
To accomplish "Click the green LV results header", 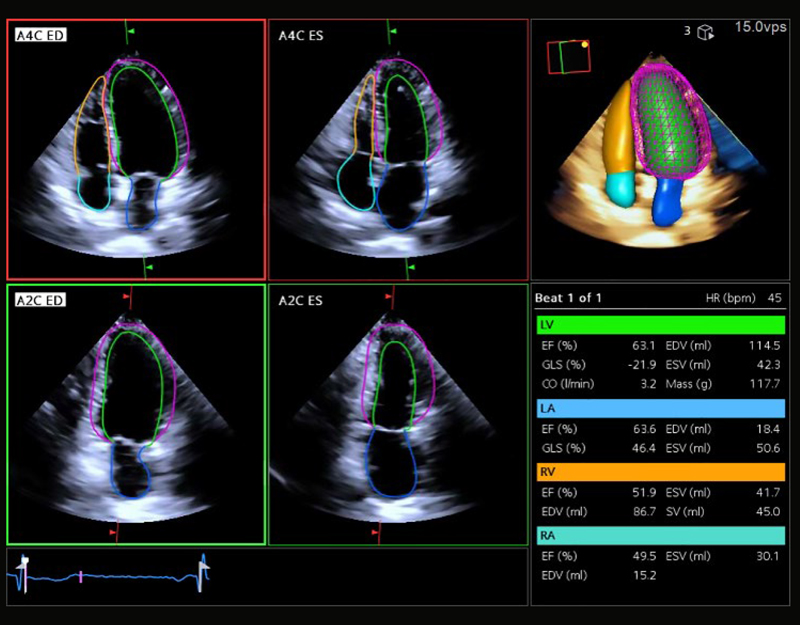I will [x=660, y=326].
